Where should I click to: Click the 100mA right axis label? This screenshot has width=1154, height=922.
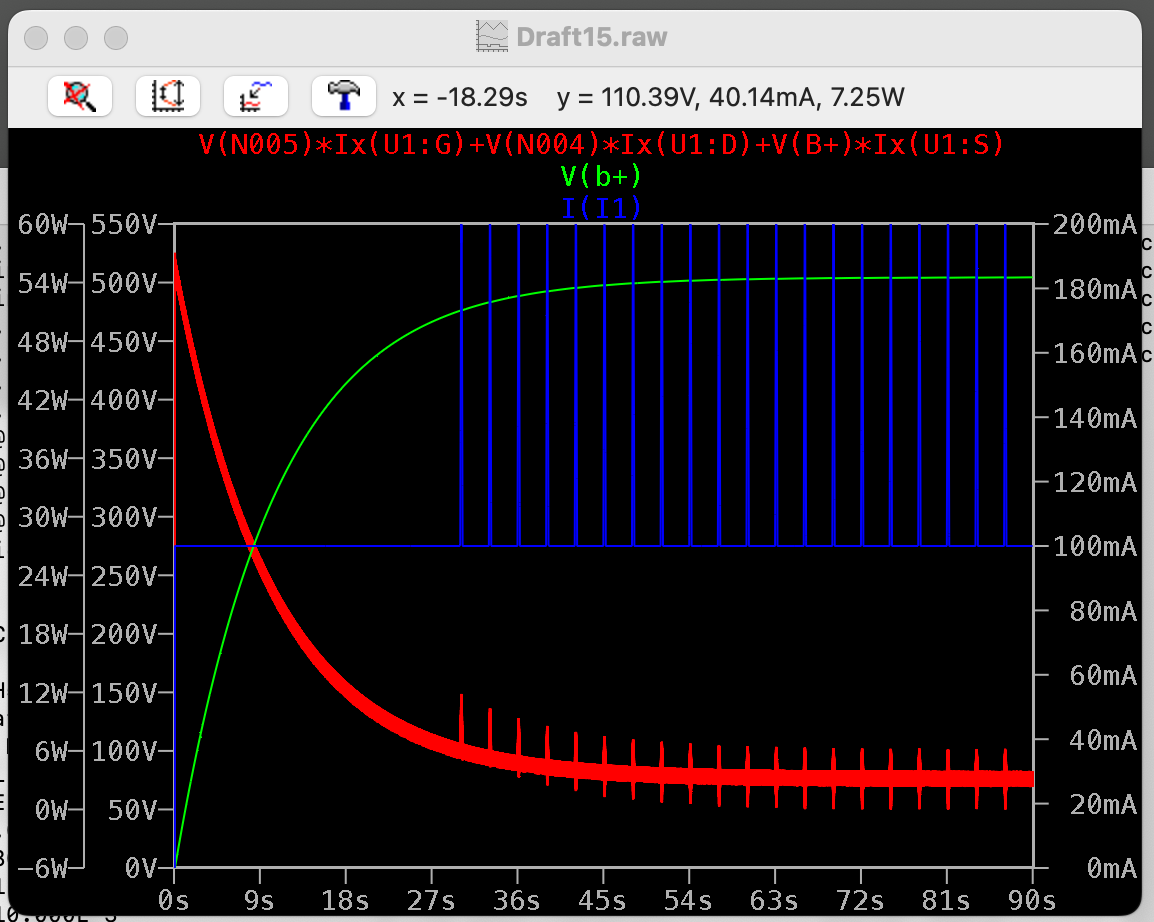point(1095,547)
